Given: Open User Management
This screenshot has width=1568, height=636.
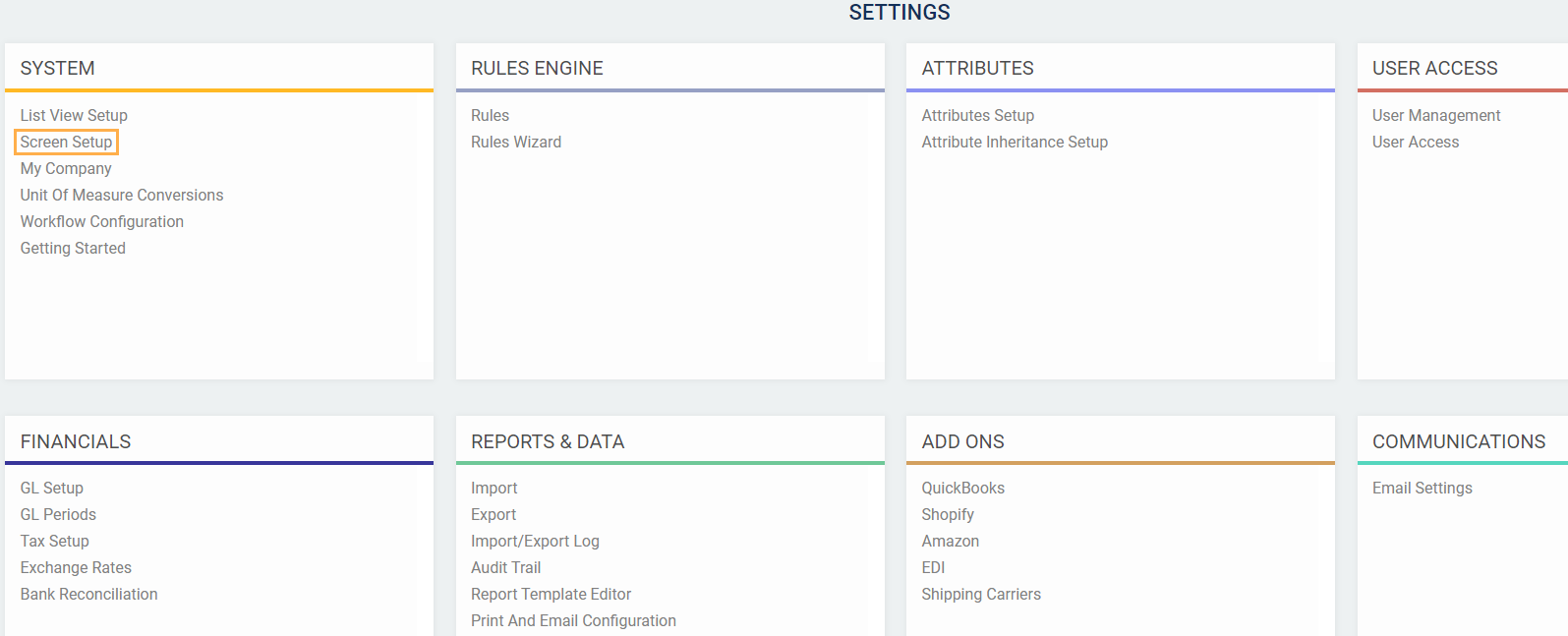Looking at the screenshot, I should [1436, 115].
